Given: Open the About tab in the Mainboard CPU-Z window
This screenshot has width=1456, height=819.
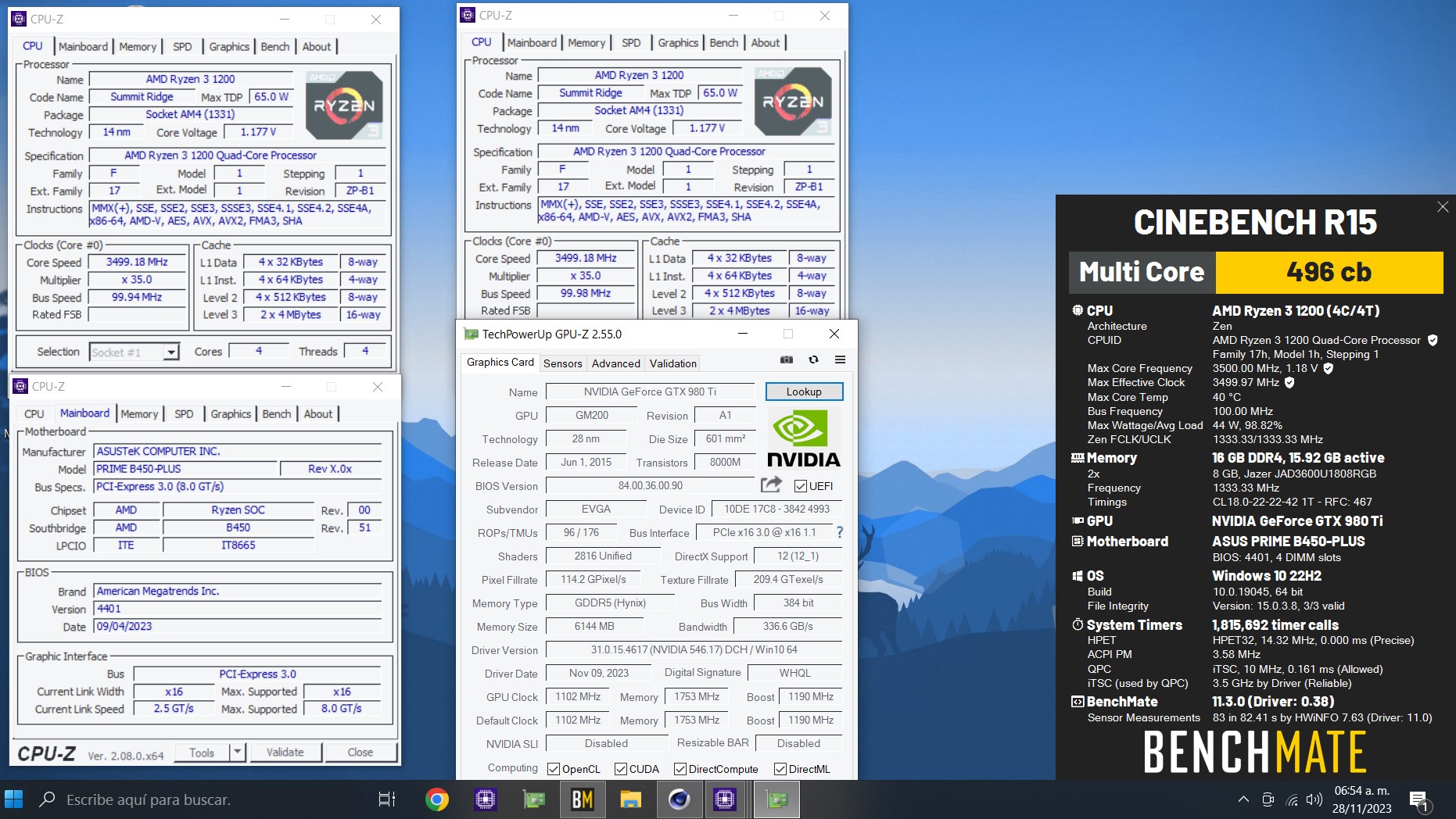Looking at the screenshot, I should coord(318,414).
